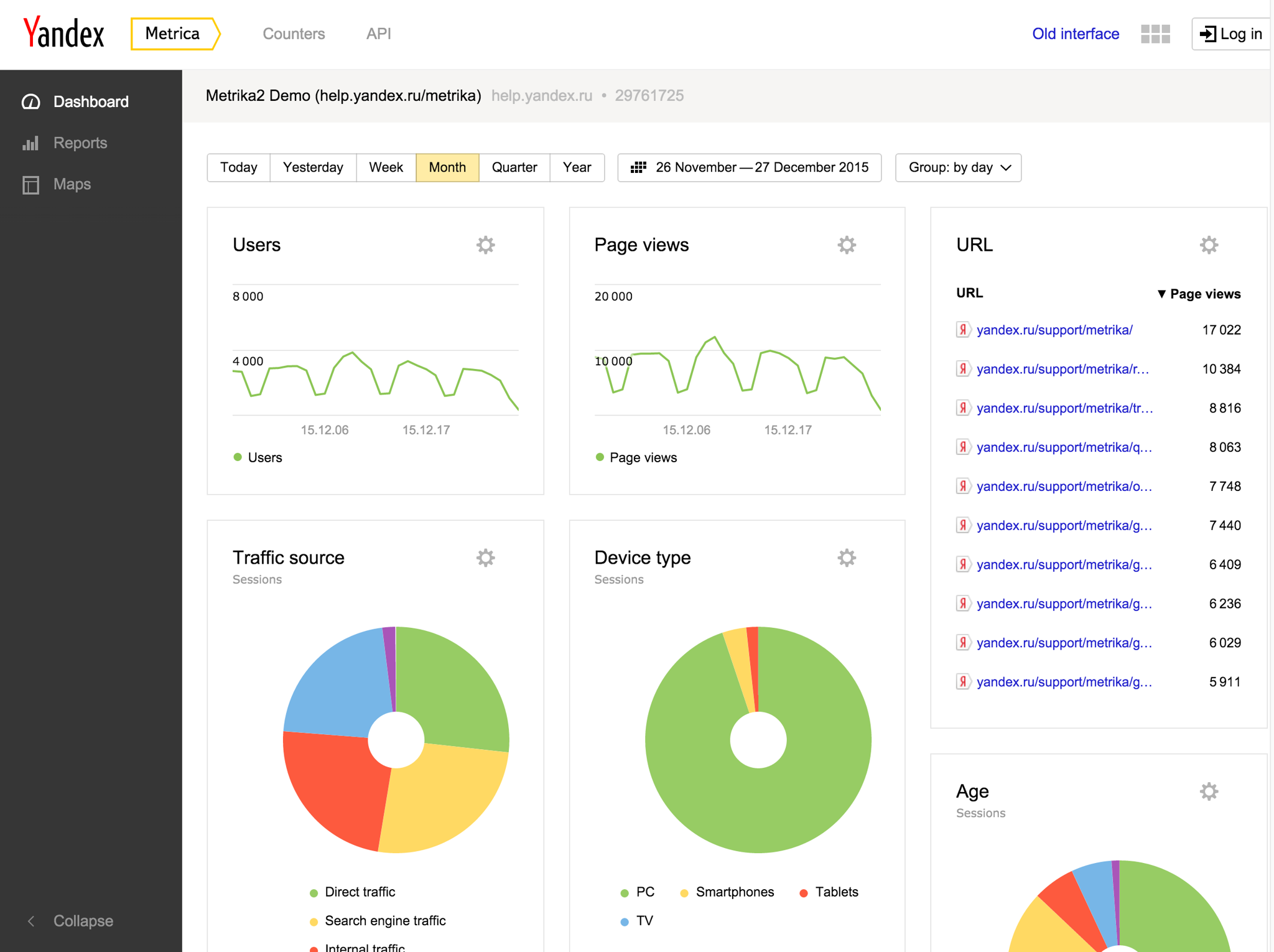
Task: Select the Today period
Action: tap(239, 167)
